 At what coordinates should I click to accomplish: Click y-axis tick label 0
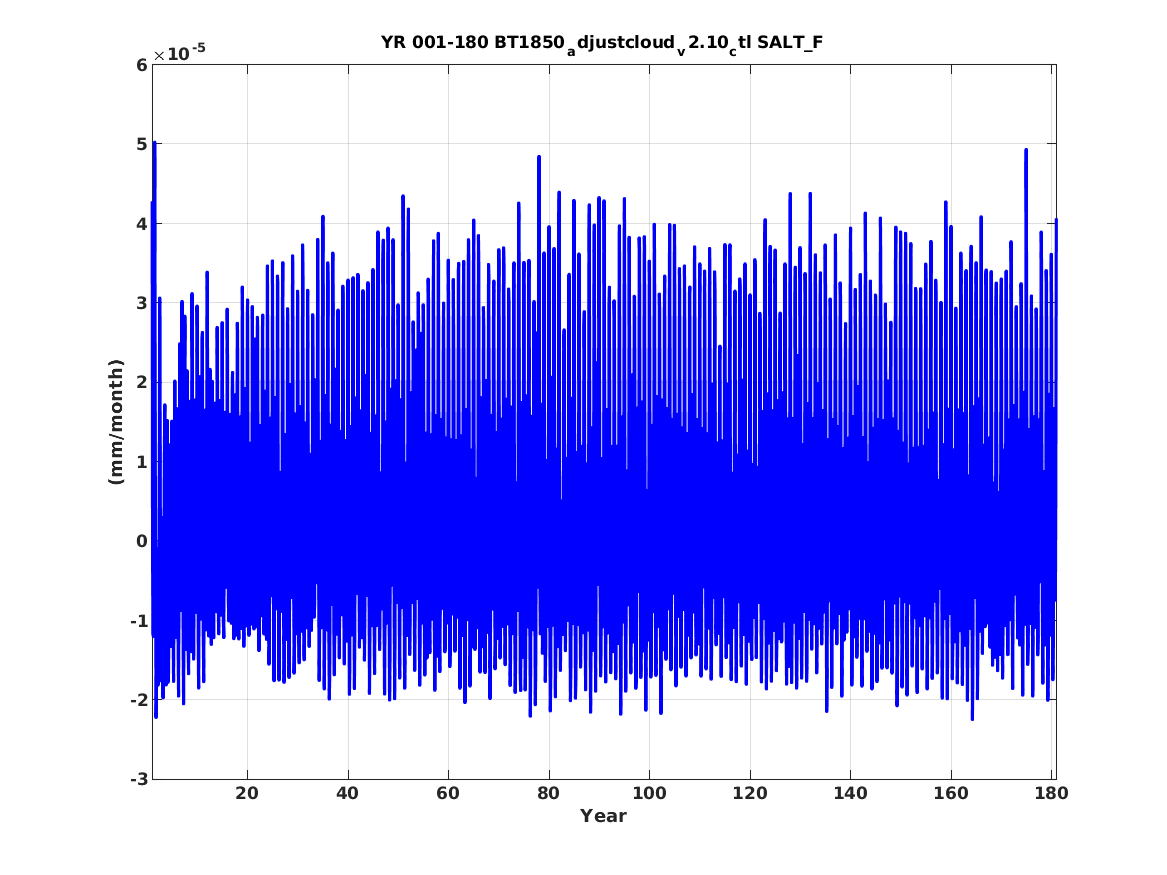tap(141, 541)
